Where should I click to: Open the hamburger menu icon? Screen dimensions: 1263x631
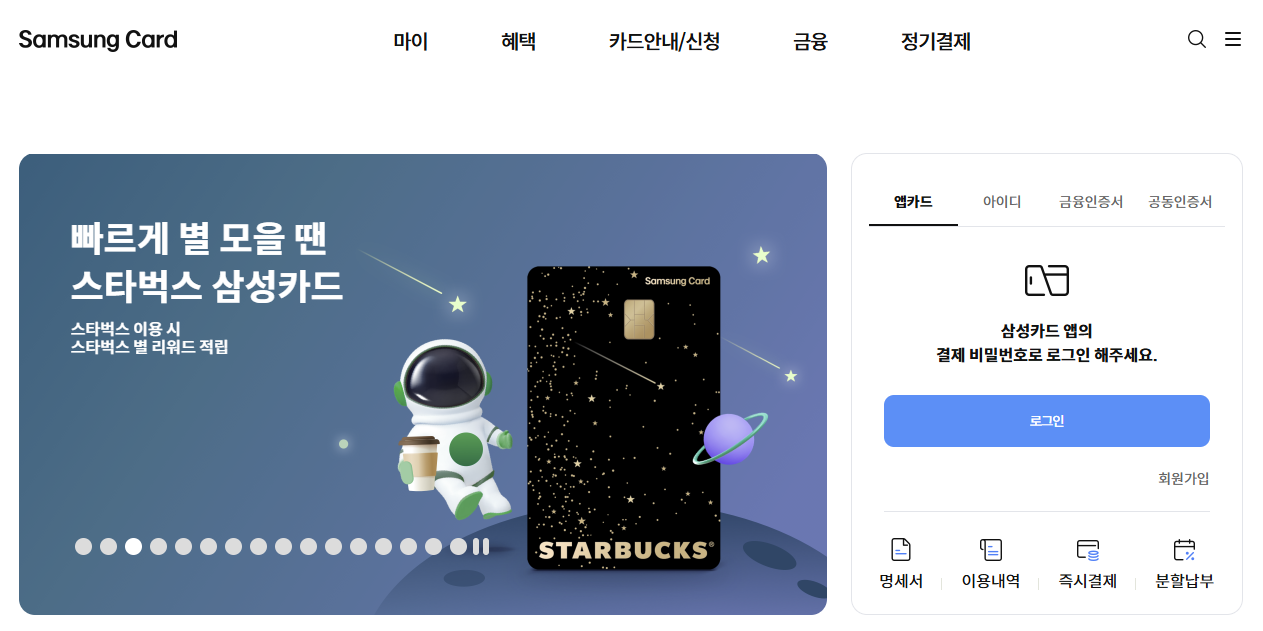(x=1233, y=39)
